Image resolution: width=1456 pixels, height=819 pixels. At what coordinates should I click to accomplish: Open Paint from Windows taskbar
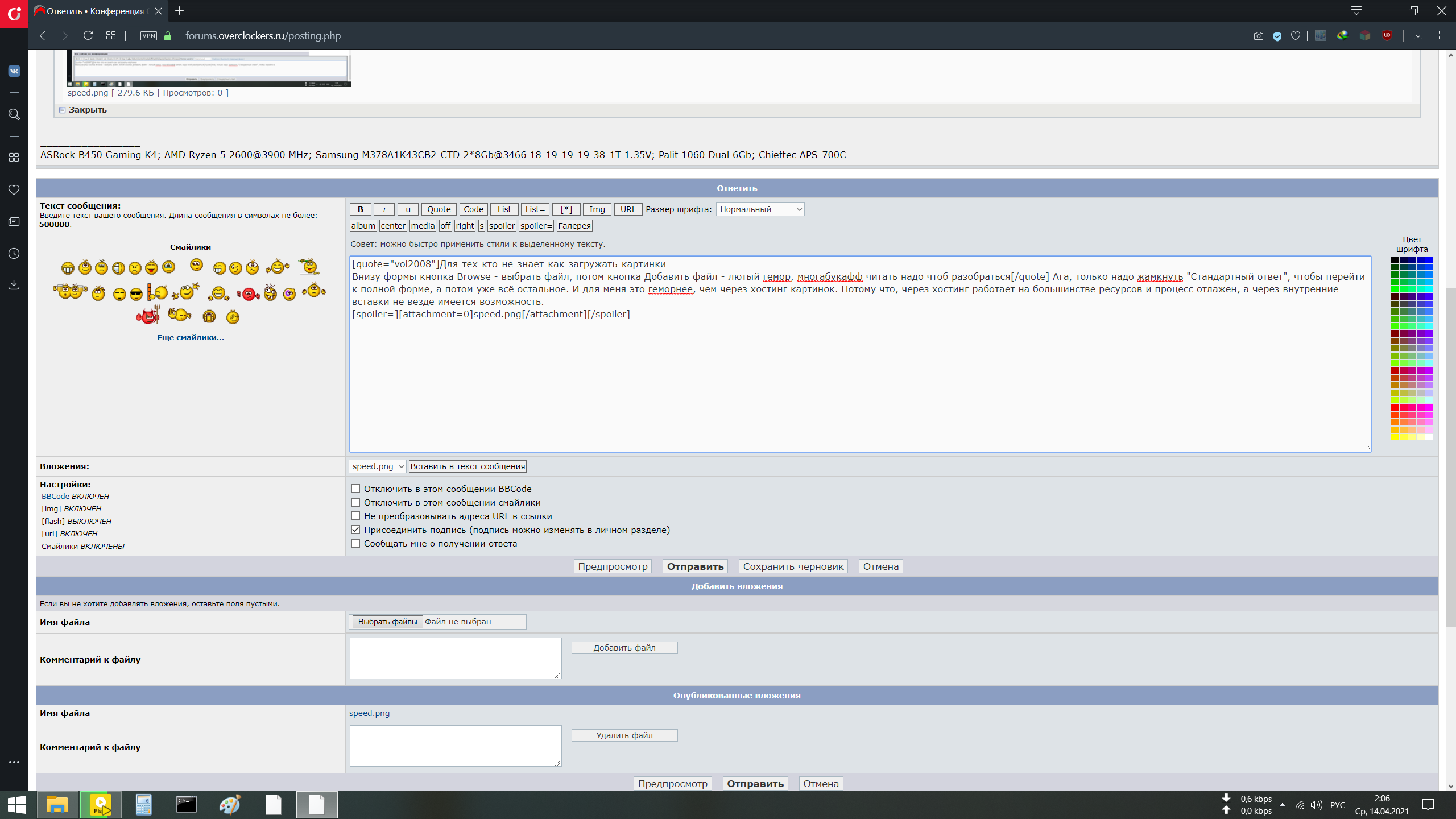[230, 805]
